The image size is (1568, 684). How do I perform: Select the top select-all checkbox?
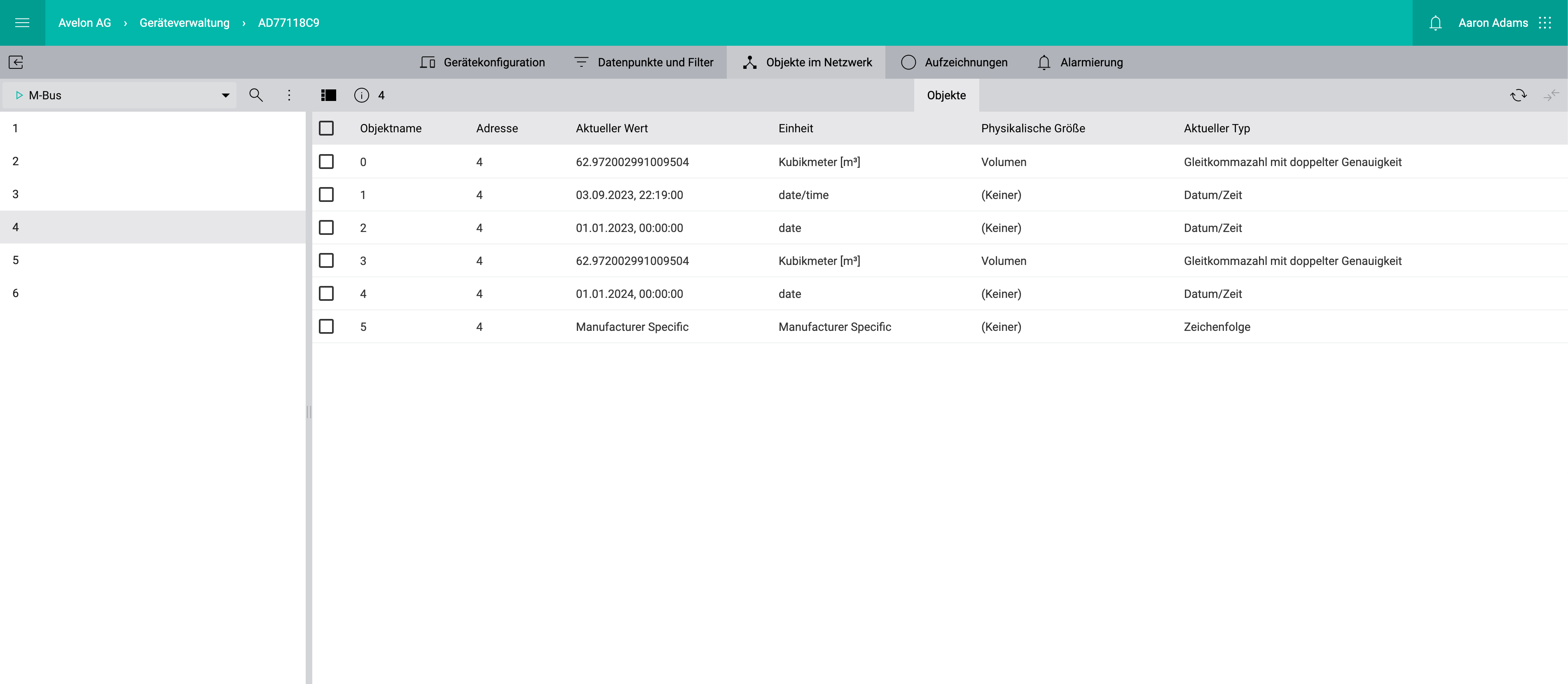[x=327, y=128]
